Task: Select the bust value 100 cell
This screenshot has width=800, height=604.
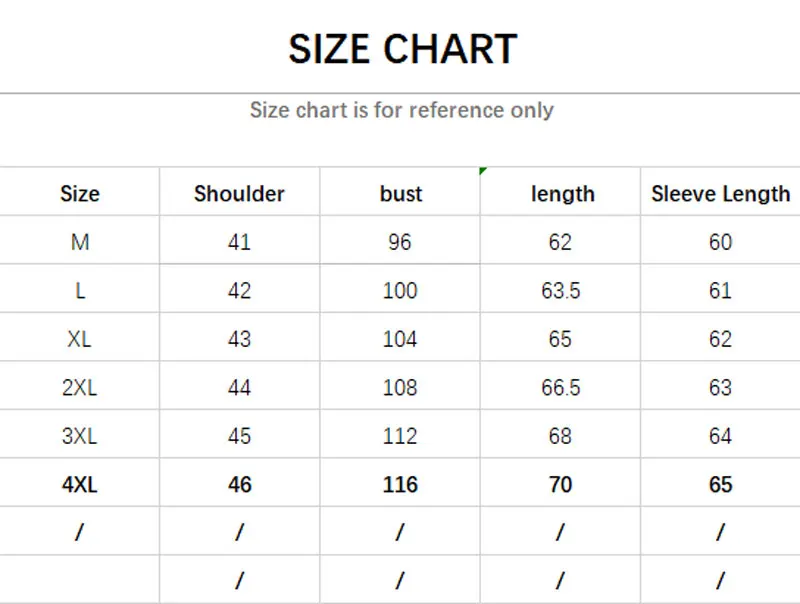Action: 400,291
